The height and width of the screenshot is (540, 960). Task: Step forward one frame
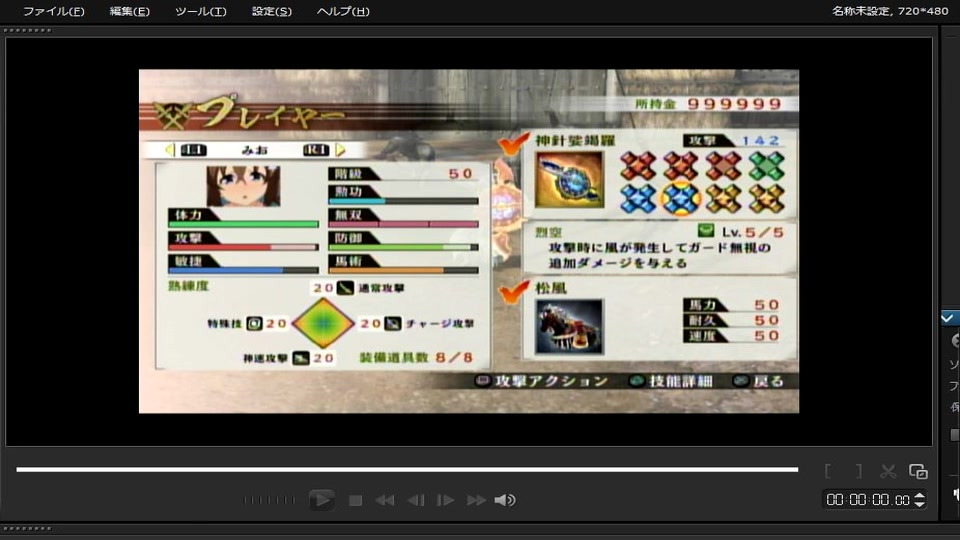(446, 500)
